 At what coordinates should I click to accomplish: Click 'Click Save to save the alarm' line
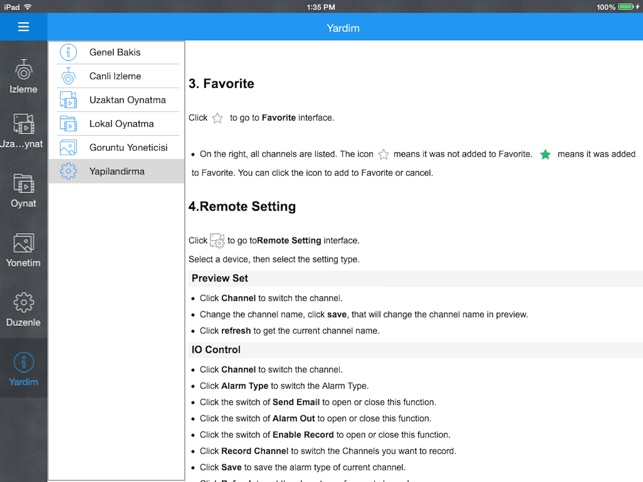click(x=302, y=467)
